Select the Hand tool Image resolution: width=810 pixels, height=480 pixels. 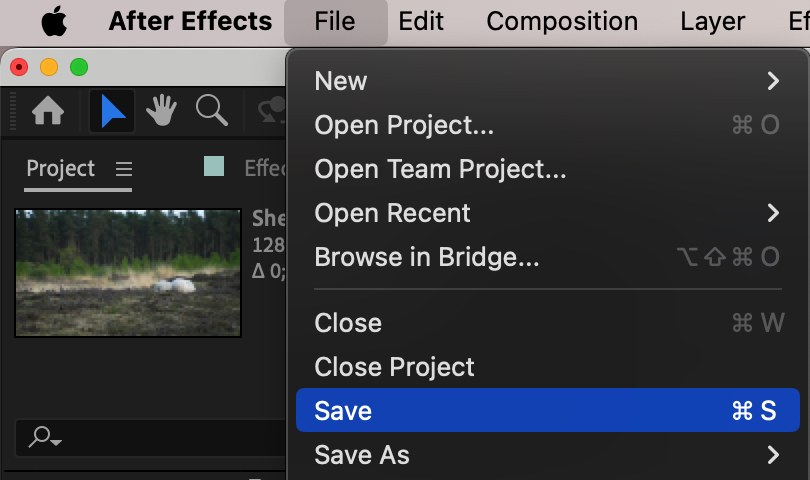161,111
